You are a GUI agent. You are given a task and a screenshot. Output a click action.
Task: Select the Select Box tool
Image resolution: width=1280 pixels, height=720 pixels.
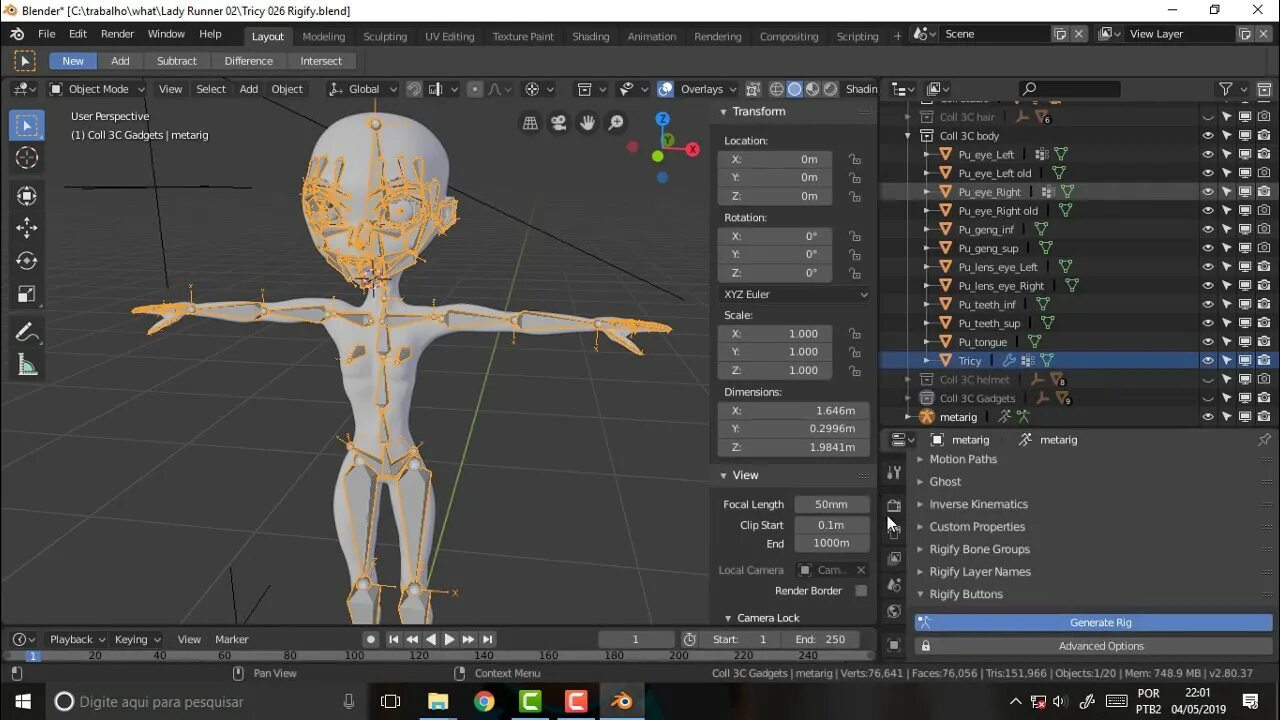click(27, 125)
